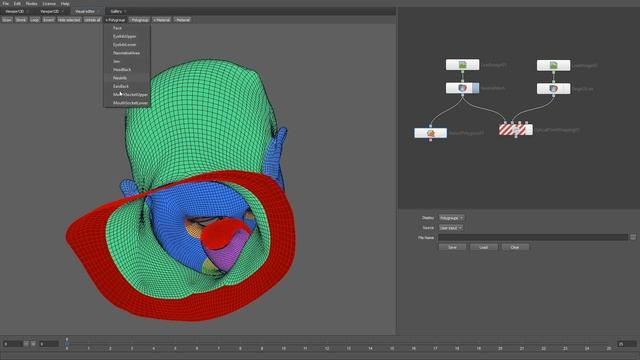Viewport: 640px width, 360px height.
Task: Select the right geometry node icon
Action: (x=553, y=89)
